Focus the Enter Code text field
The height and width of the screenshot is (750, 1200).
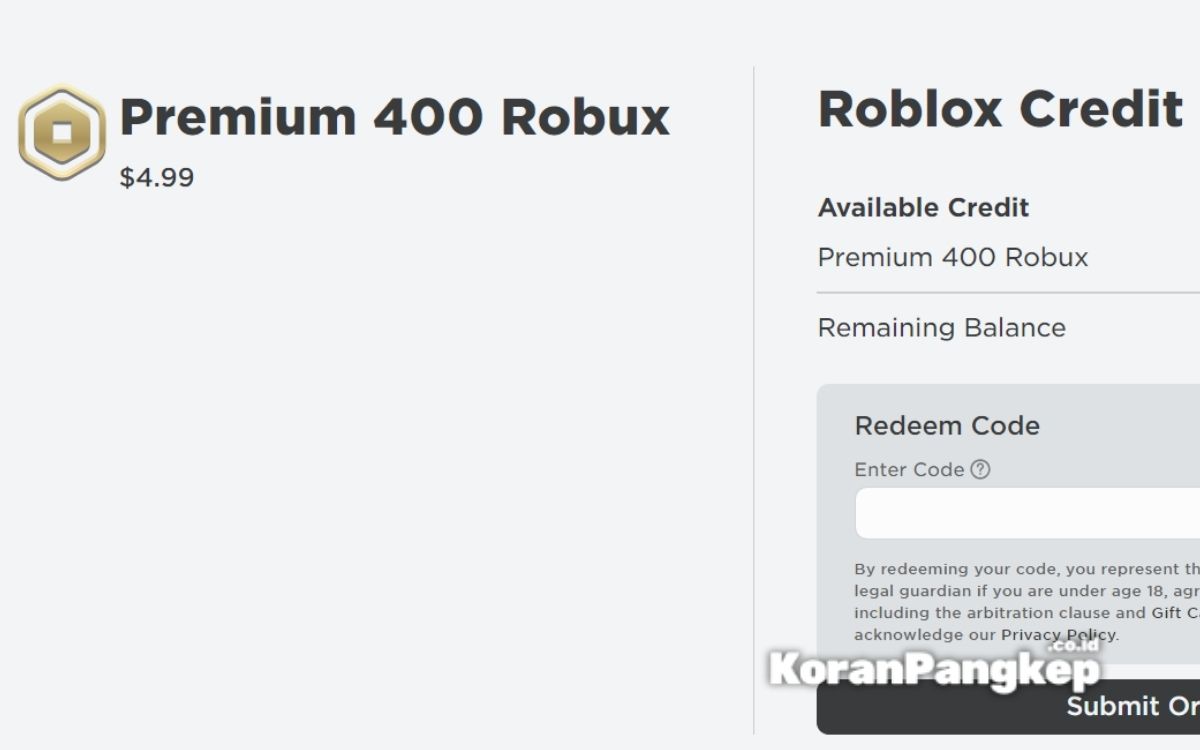click(x=1026, y=514)
